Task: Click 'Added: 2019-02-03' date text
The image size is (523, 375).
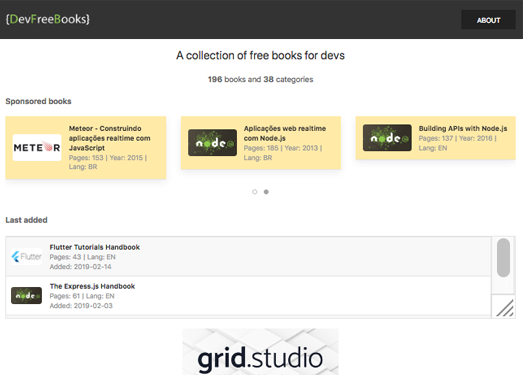Action: click(81, 306)
